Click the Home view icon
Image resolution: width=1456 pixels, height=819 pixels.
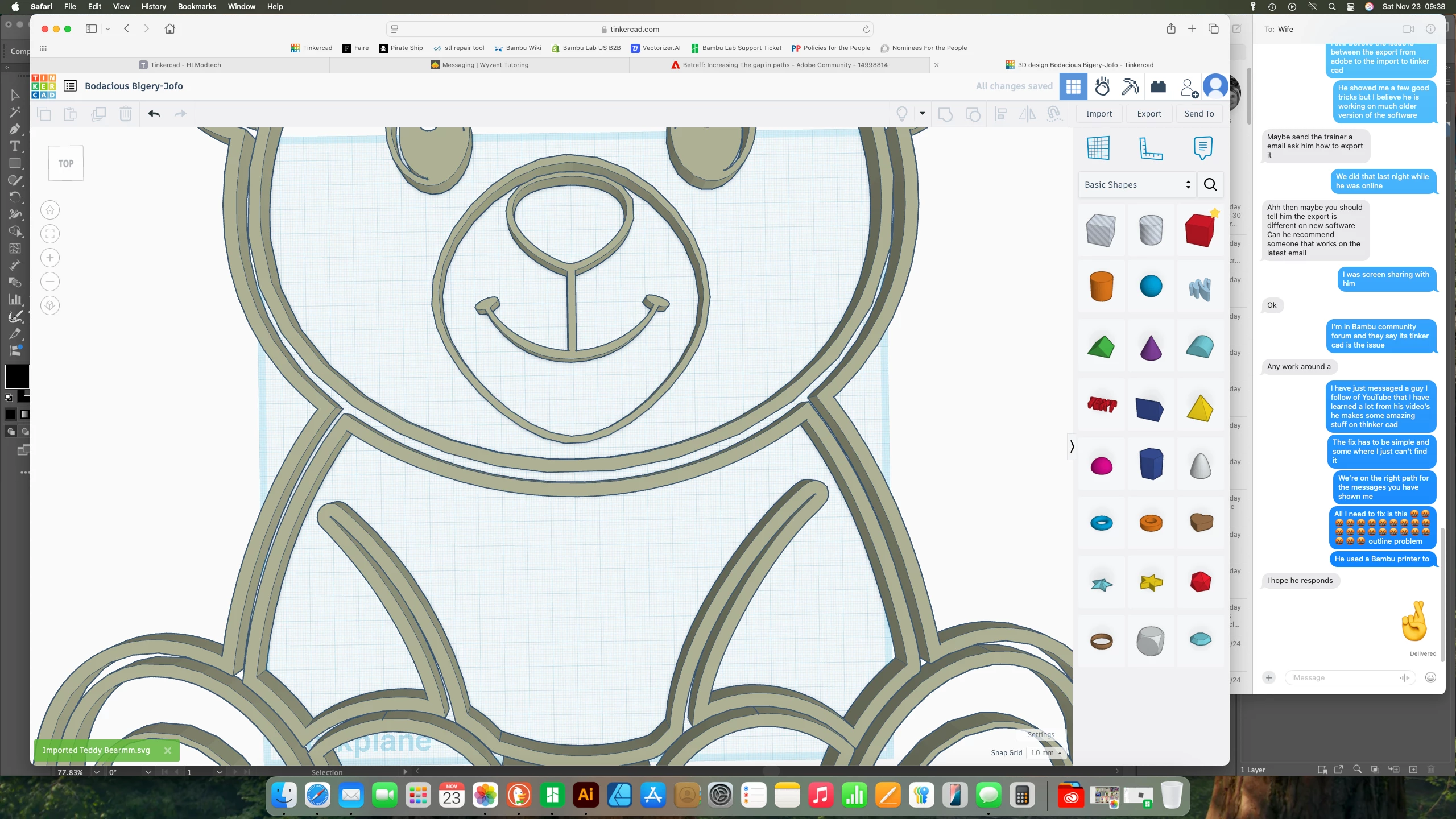pos(50,210)
